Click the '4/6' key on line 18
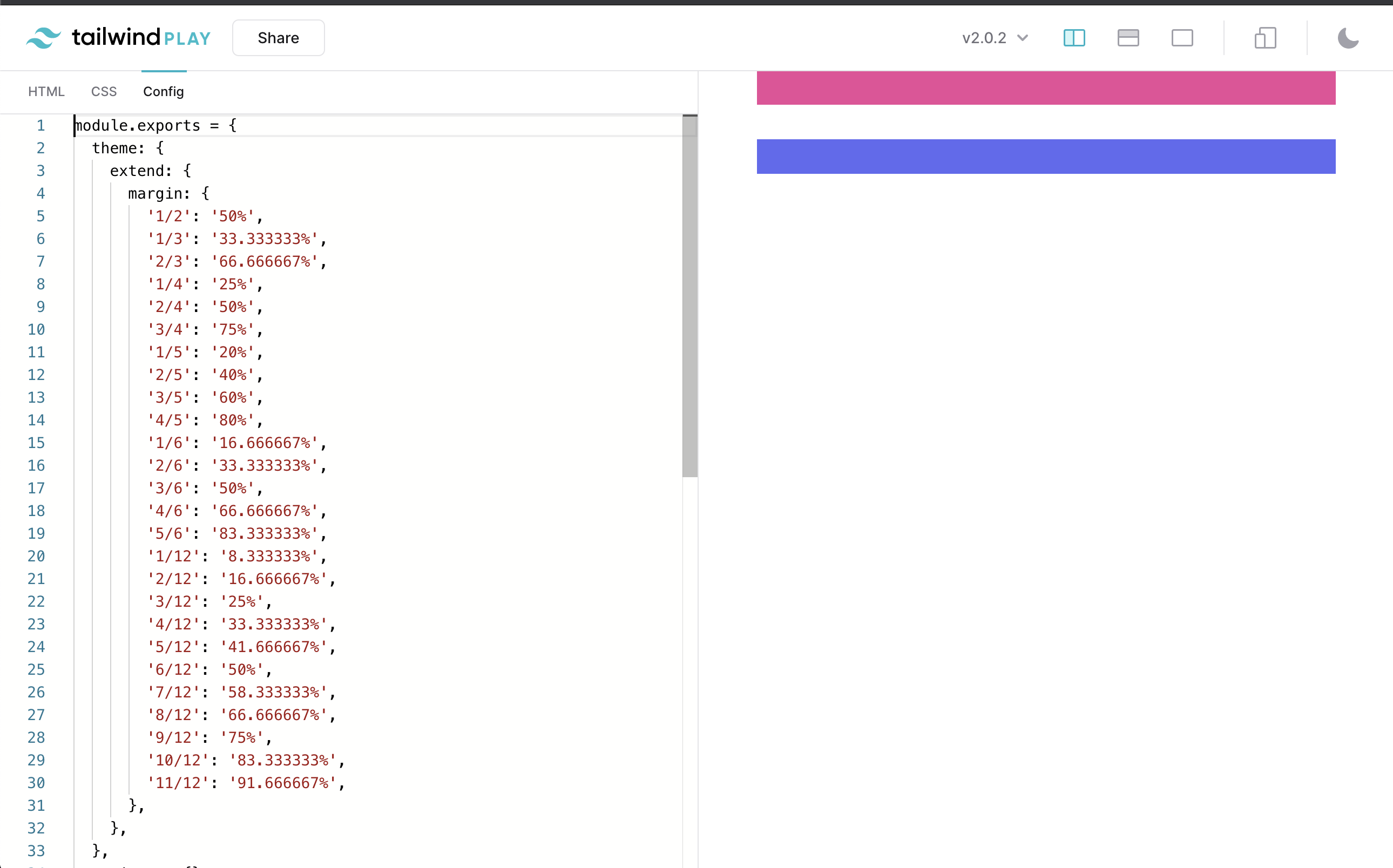1393x868 pixels. coord(169,511)
